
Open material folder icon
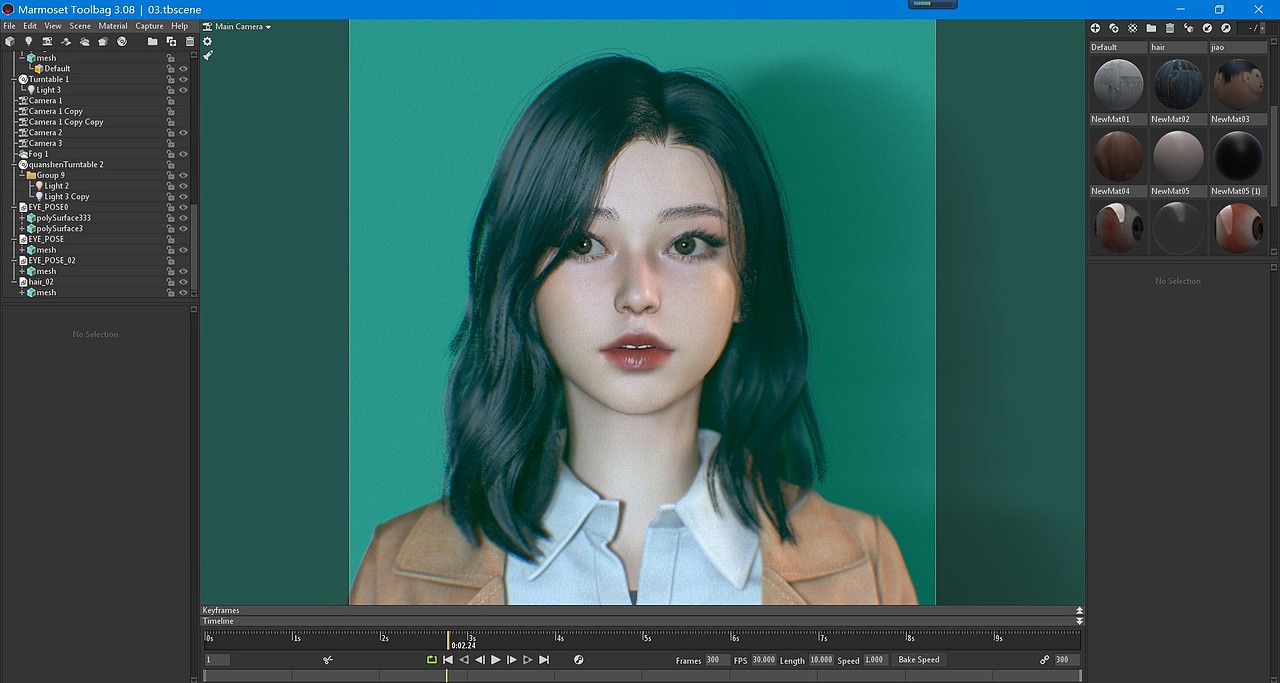click(1151, 28)
